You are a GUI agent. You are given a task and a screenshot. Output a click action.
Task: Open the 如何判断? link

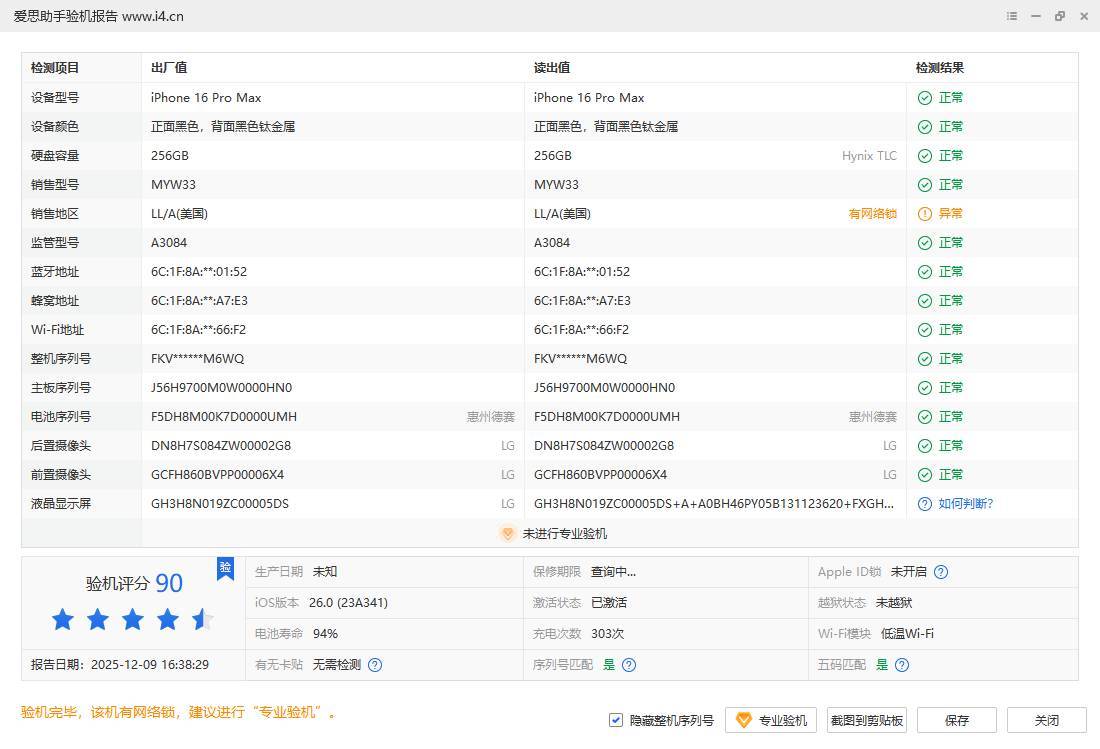[x=966, y=504]
